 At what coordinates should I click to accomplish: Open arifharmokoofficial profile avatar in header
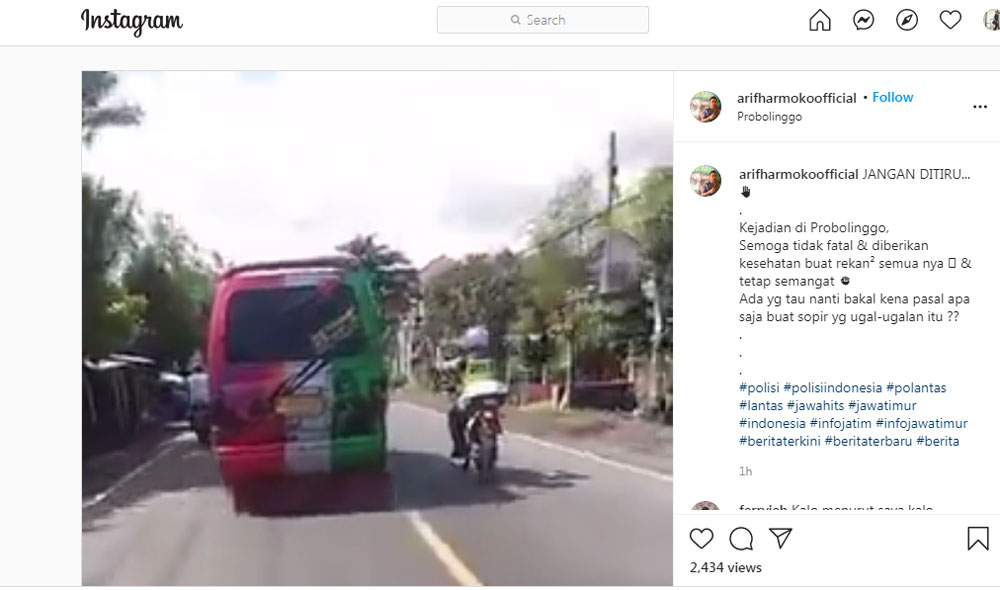pyautogui.click(x=705, y=107)
